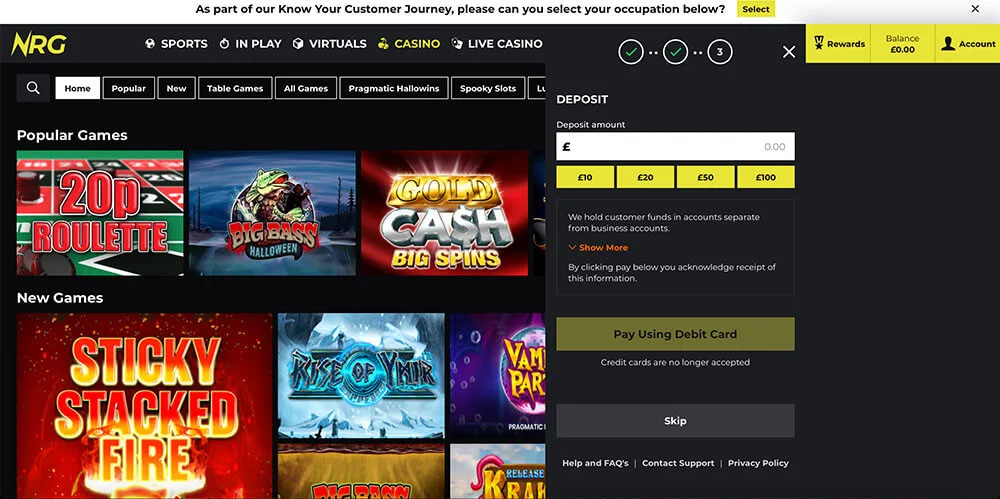The image size is (1000, 499).
Task: Open the Live Casino section
Action: pyautogui.click(x=497, y=44)
